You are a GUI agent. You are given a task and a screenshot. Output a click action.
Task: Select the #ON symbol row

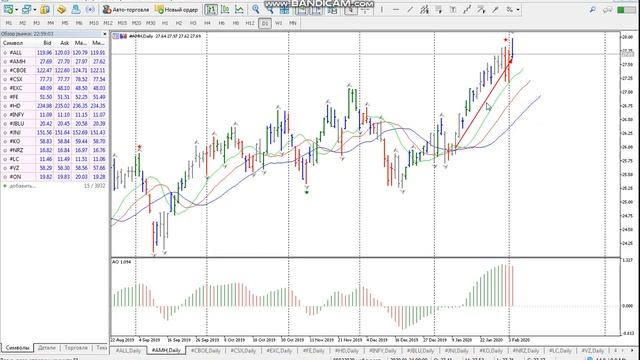54,177
